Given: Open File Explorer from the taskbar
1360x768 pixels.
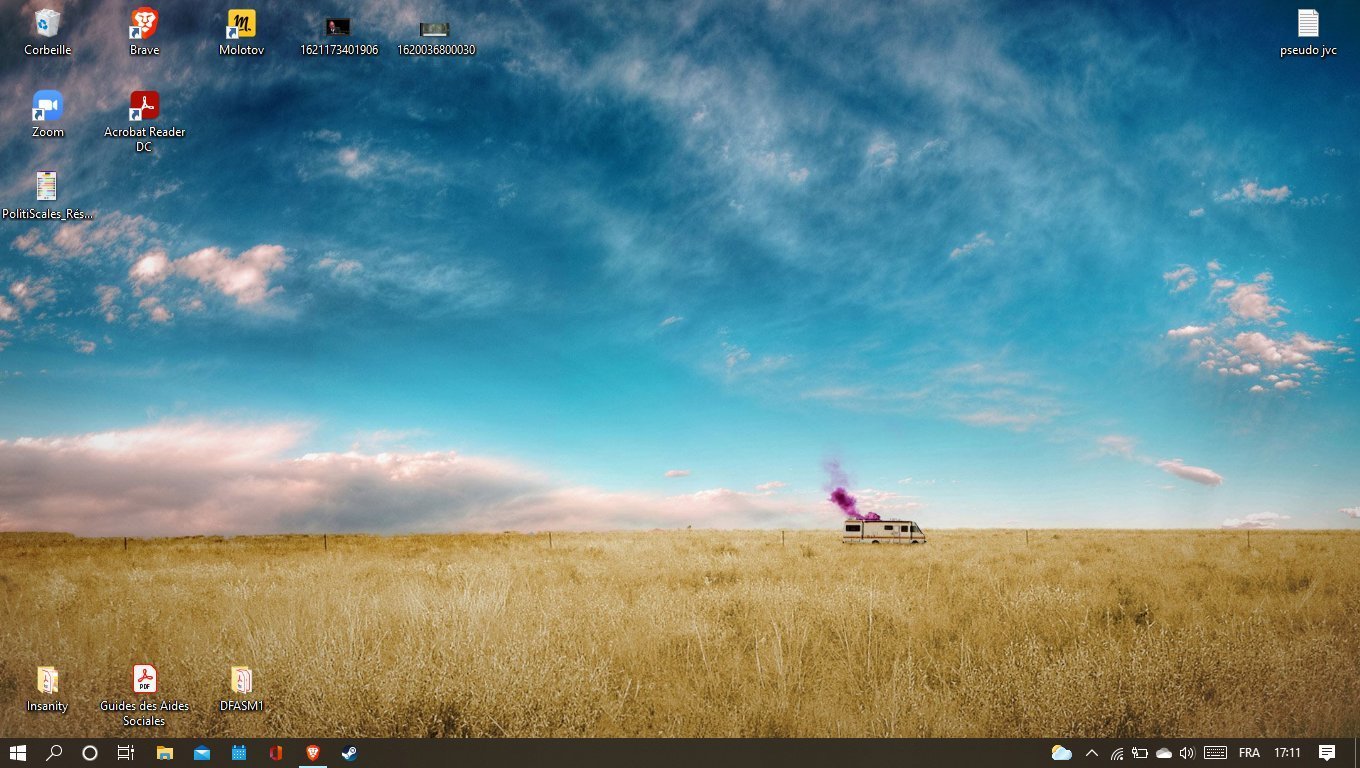Looking at the screenshot, I should 165,753.
